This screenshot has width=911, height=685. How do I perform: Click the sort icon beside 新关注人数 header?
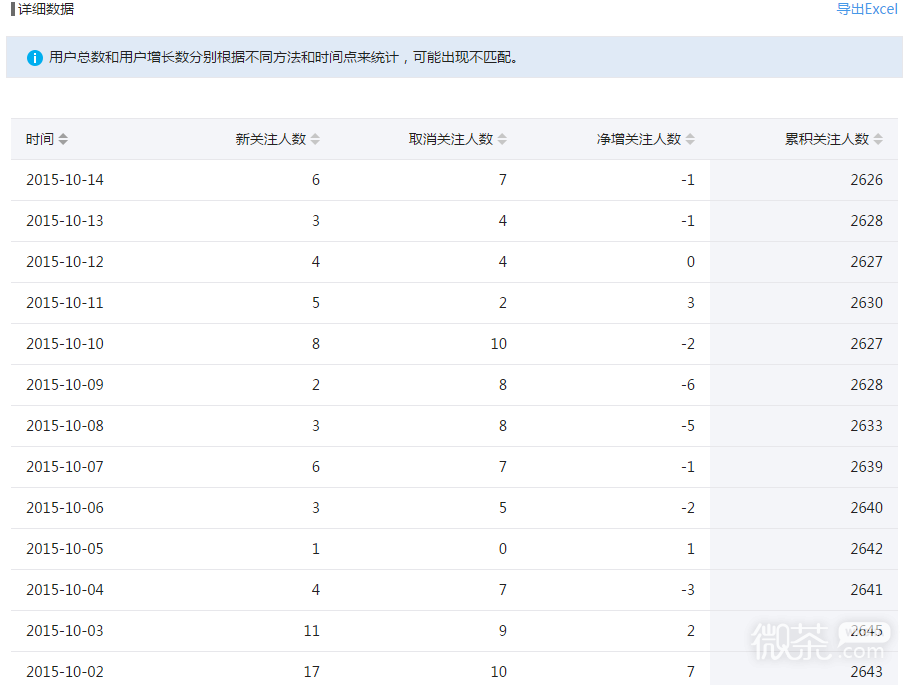[x=316, y=139]
